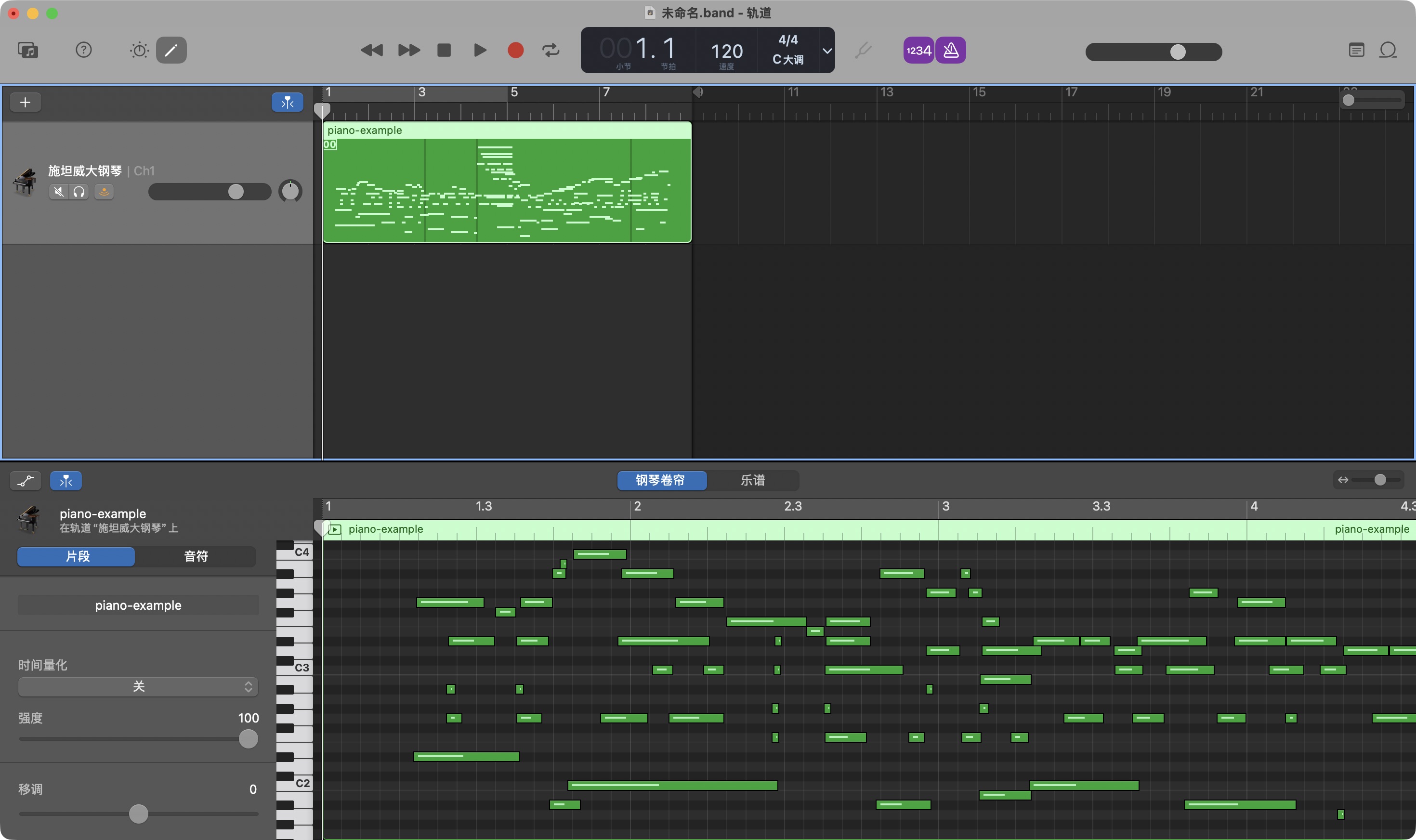Play region with piano-example preview icon

pos(334,529)
